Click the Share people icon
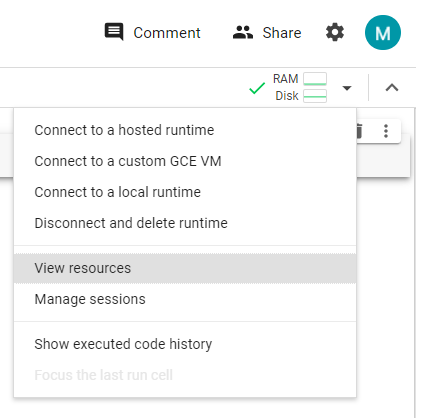The height and width of the screenshot is (418, 431). click(243, 32)
